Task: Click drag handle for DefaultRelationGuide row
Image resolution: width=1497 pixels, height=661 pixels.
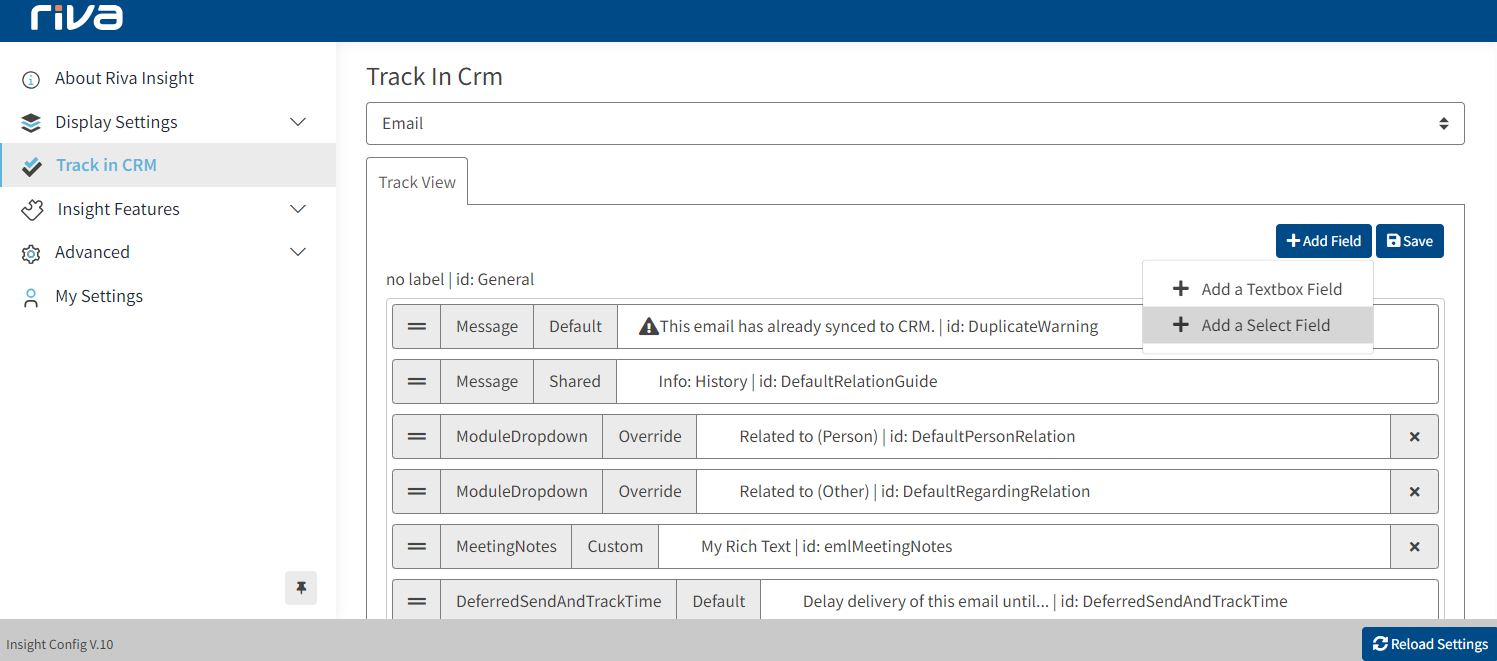Action: (417, 382)
